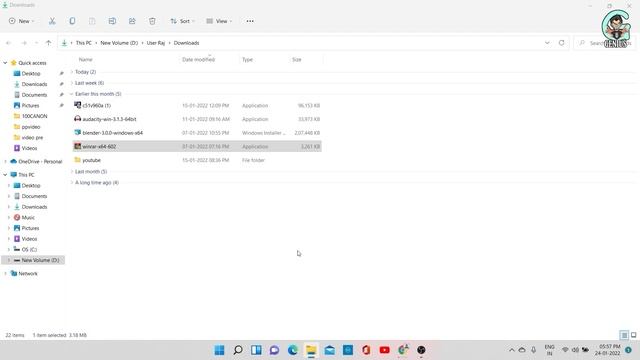Select the blender-3.0.0-windows-x64 installer
640x360 pixels.
click(x=197, y=133)
